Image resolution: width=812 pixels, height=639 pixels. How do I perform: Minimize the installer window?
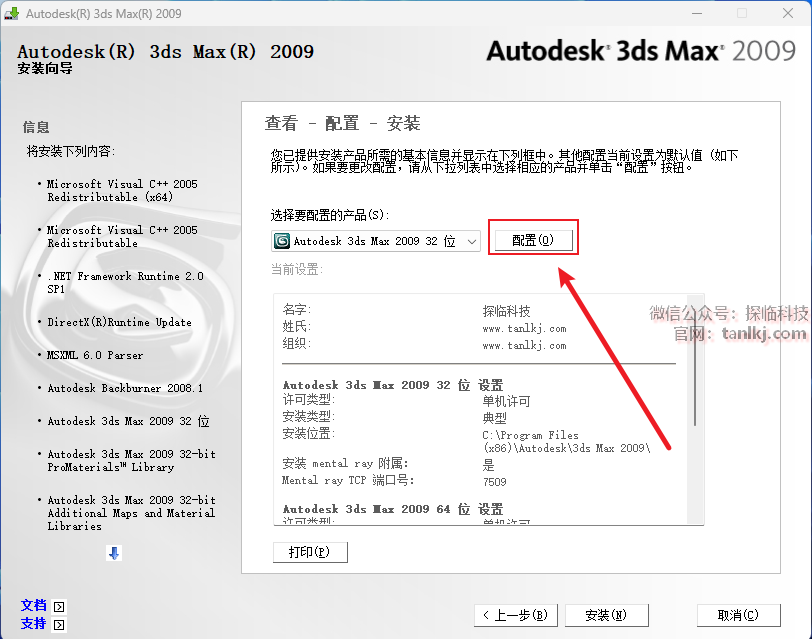click(x=697, y=13)
